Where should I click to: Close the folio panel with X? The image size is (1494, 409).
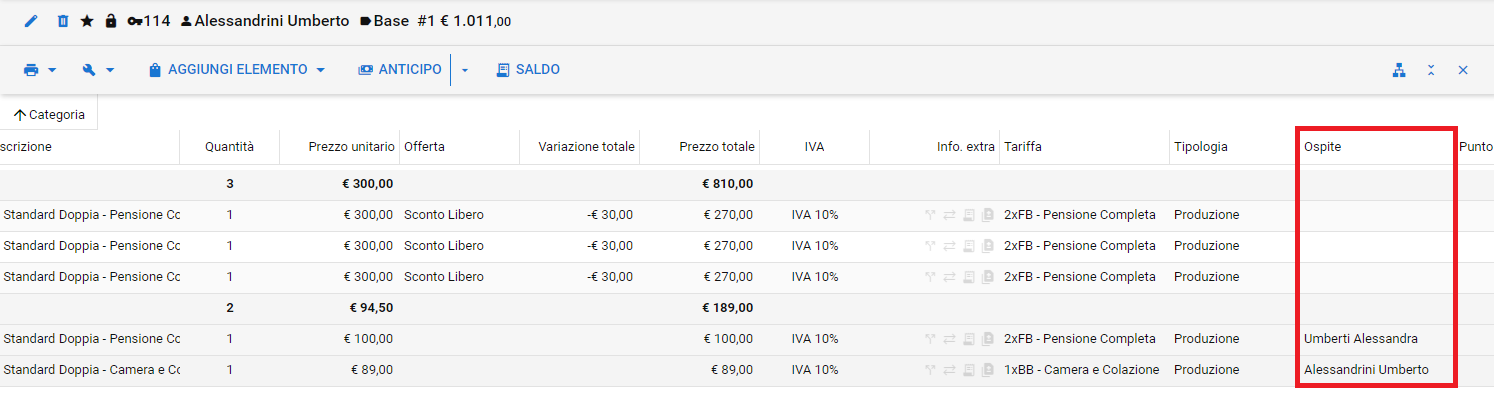pyautogui.click(x=1463, y=70)
